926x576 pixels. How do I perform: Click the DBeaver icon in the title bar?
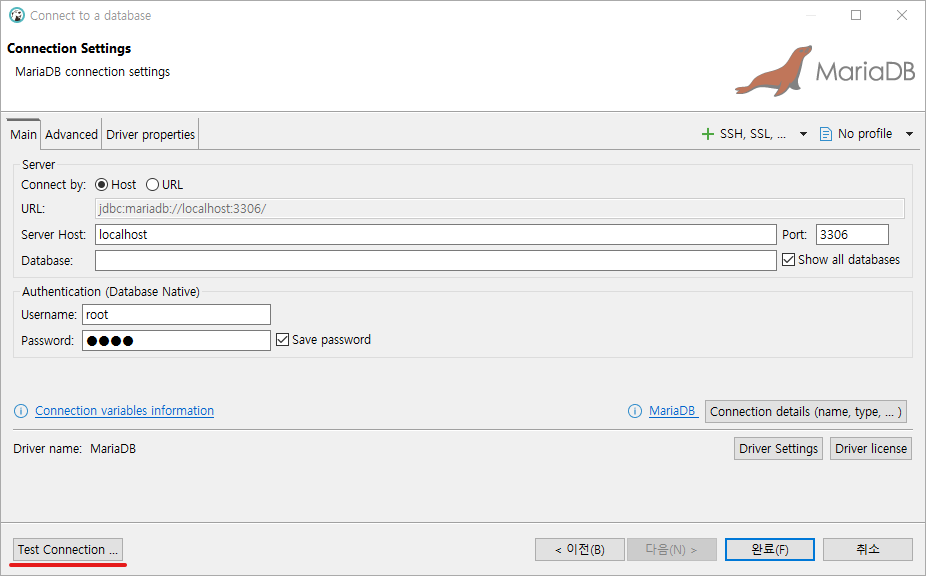tap(17, 15)
